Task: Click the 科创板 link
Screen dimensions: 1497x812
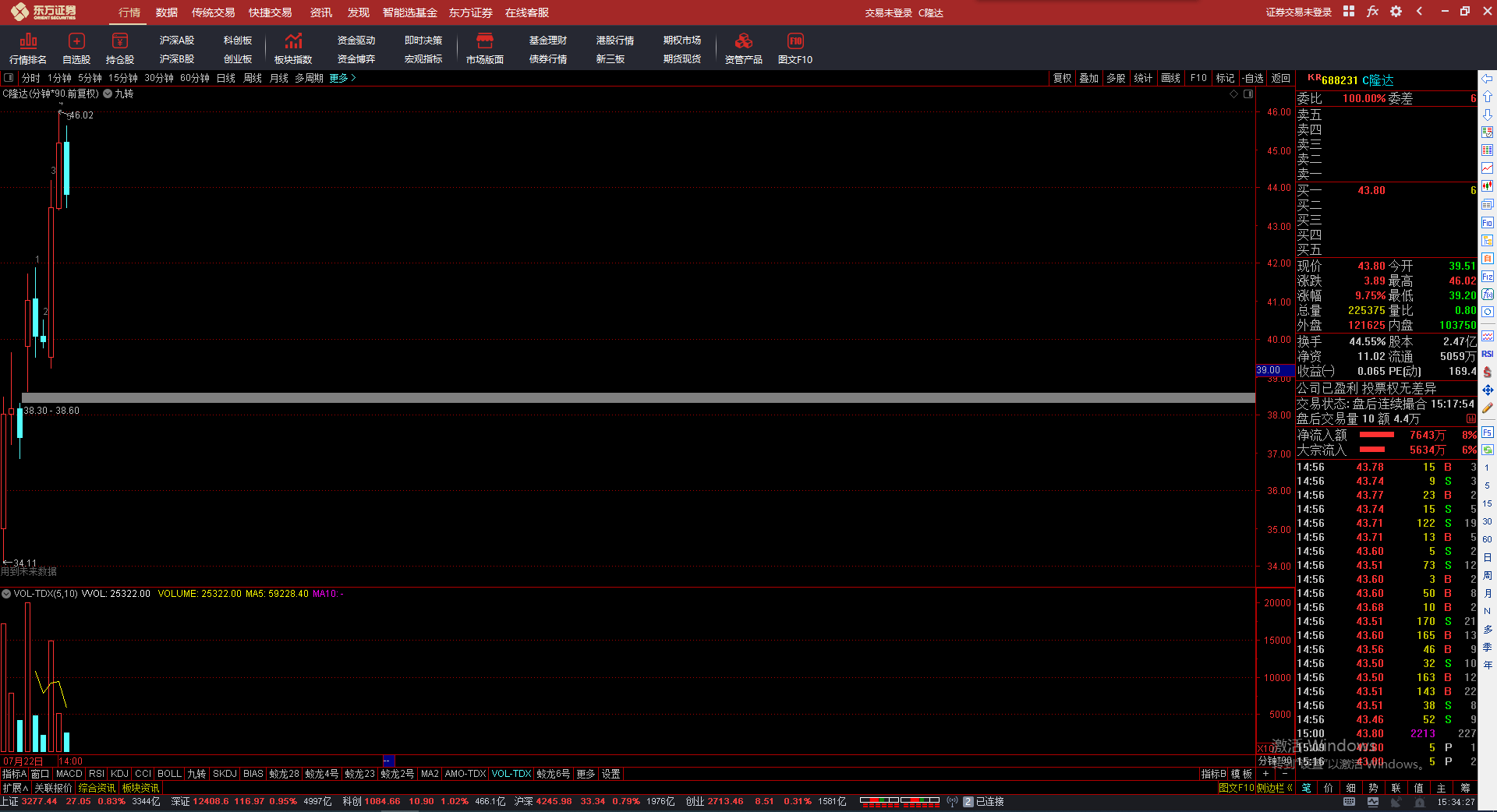Action: [238, 40]
